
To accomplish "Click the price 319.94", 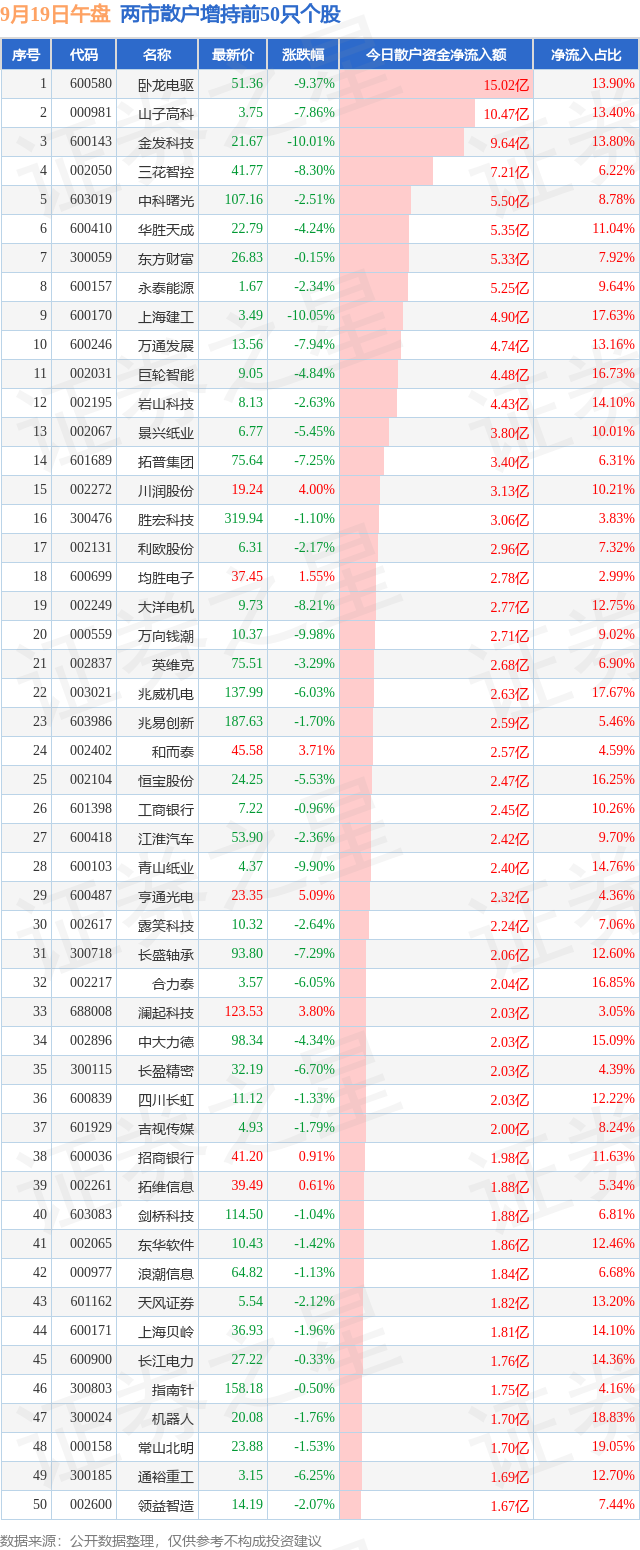I will tap(244, 519).
